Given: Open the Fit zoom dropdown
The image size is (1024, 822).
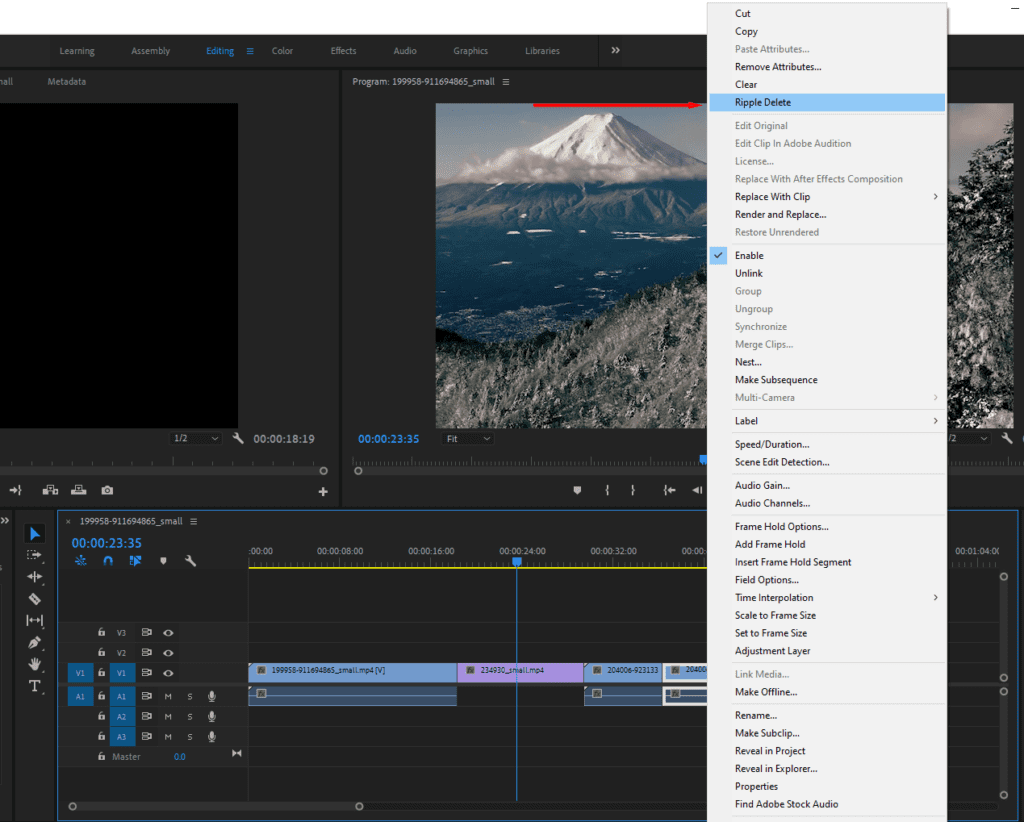Looking at the screenshot, I should point(467,438).
